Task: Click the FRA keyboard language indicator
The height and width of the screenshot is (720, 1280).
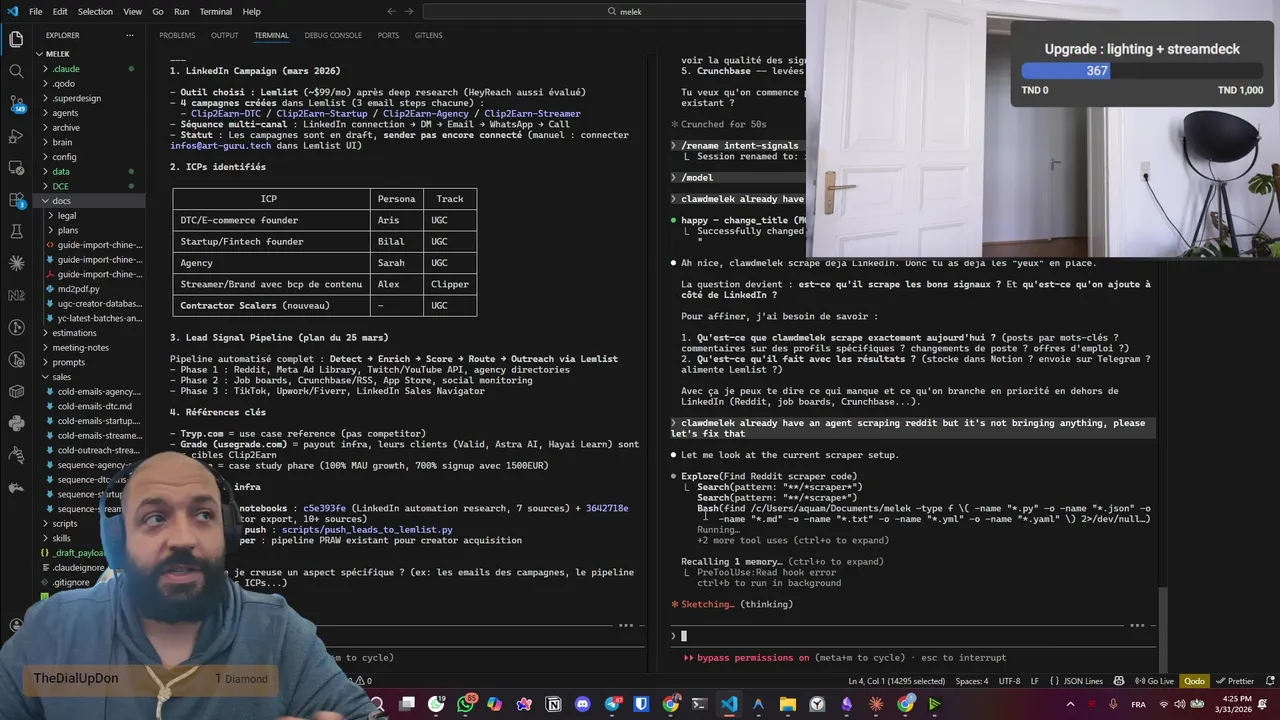Action: 1138,704
